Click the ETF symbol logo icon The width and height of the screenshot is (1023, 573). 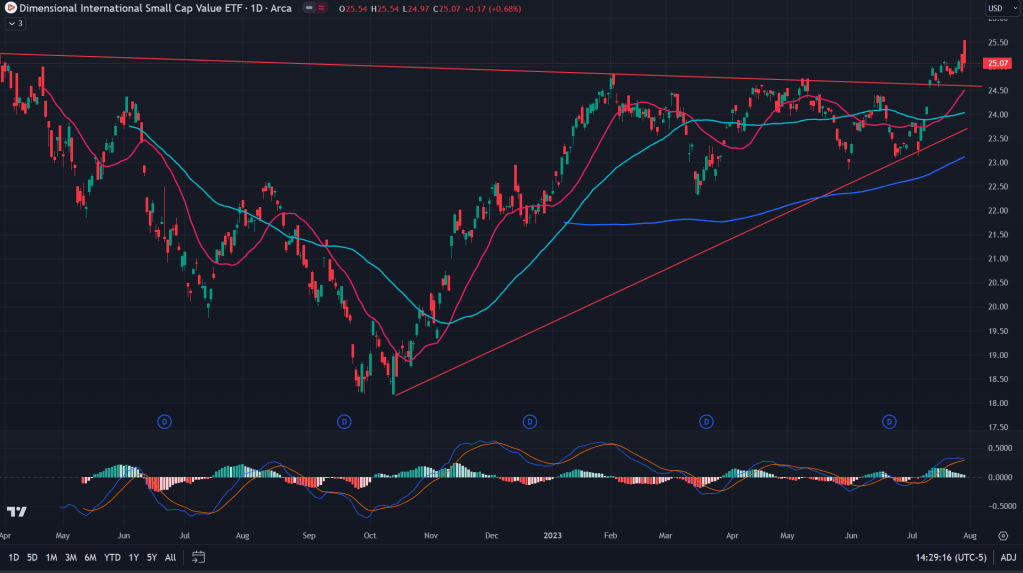coord(10,9)
